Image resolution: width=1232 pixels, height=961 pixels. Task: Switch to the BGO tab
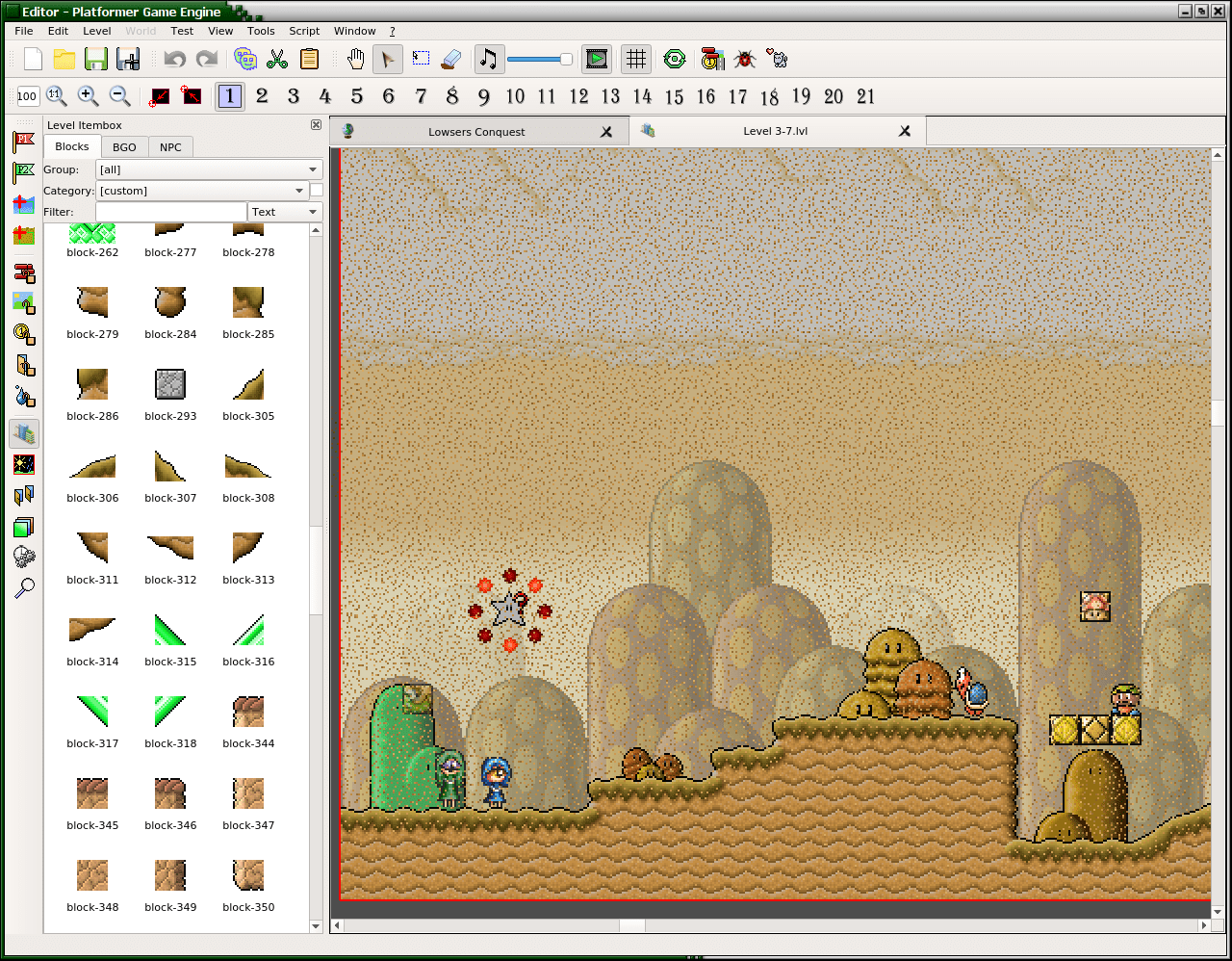pyautogui.click(x=124, y=147)
